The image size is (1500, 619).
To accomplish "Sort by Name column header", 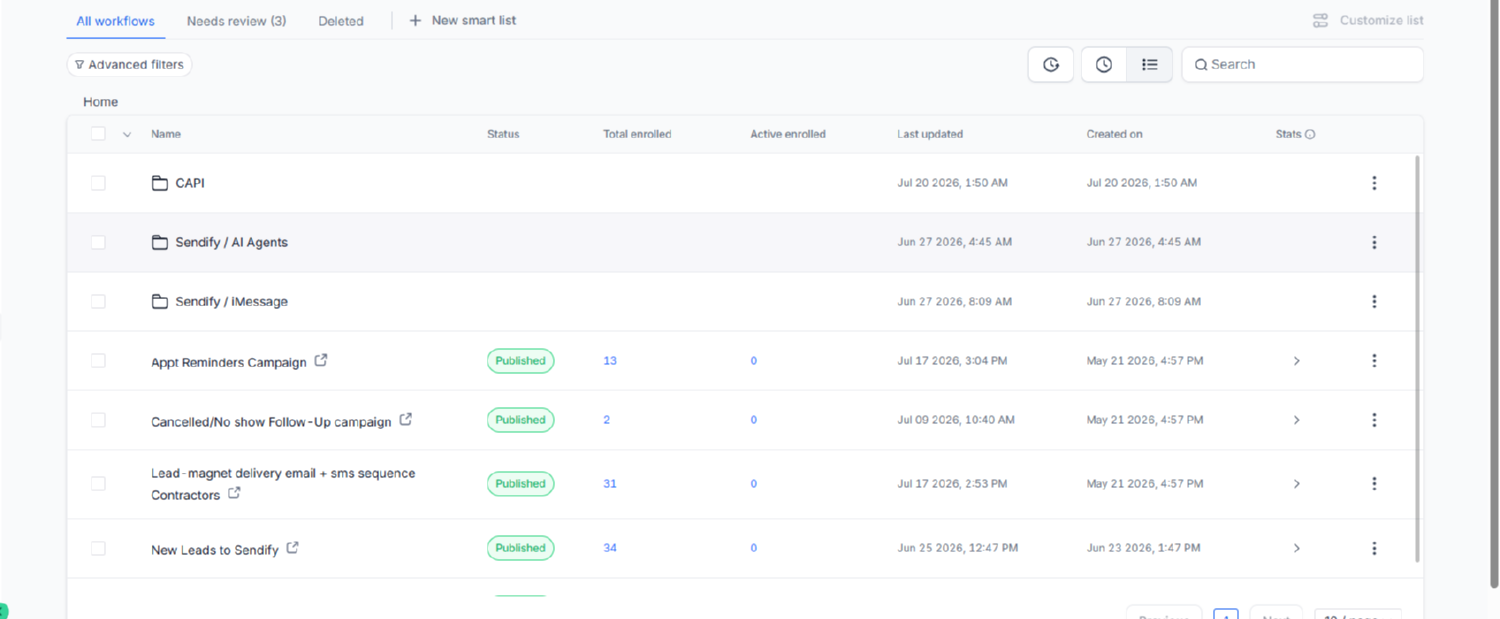I will click(x=166, y=134).
